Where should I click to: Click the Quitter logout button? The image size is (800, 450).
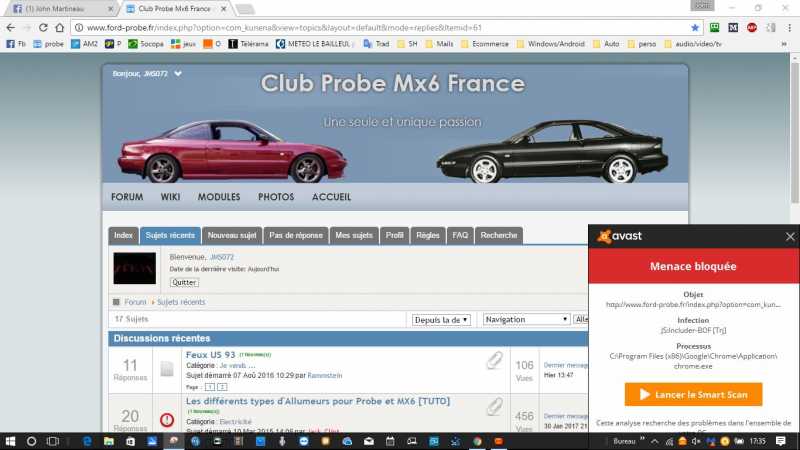click(184, 282)
